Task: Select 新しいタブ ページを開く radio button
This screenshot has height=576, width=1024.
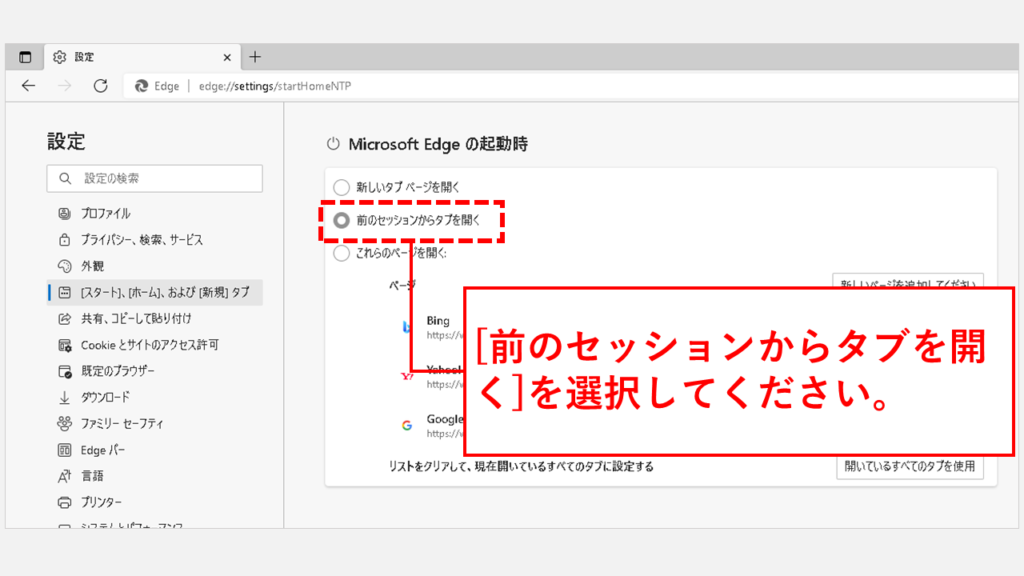Action: pyautogui.click(x=342, y=187)
